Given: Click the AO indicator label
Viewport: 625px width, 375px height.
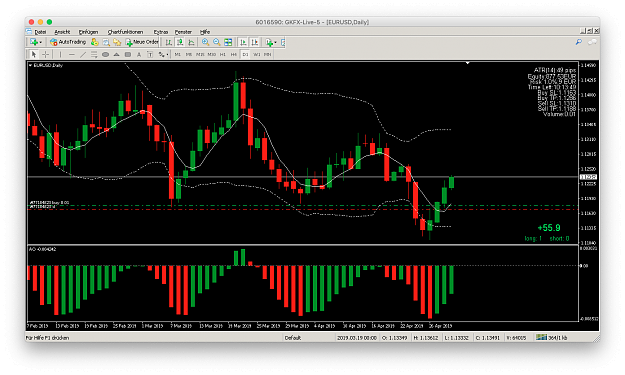Looking at the screenshot, I should pyautogui.click(x=42, y=249).
